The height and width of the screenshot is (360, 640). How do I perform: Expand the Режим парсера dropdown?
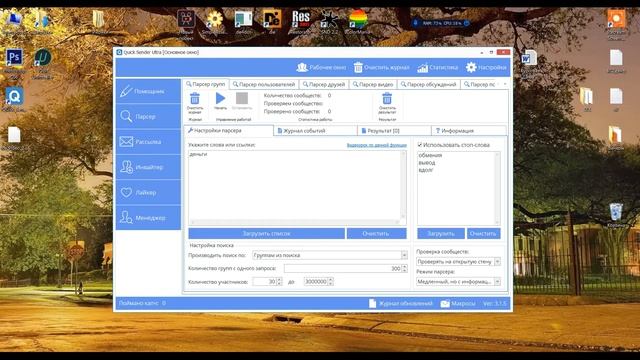tap(497, 282)
